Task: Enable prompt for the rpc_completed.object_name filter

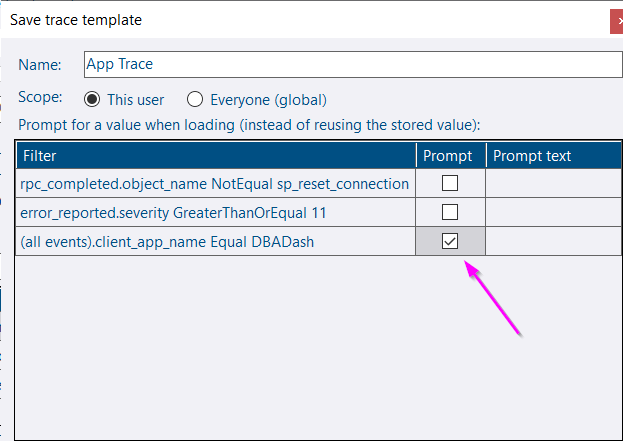Action: click(x=450, y=183)
